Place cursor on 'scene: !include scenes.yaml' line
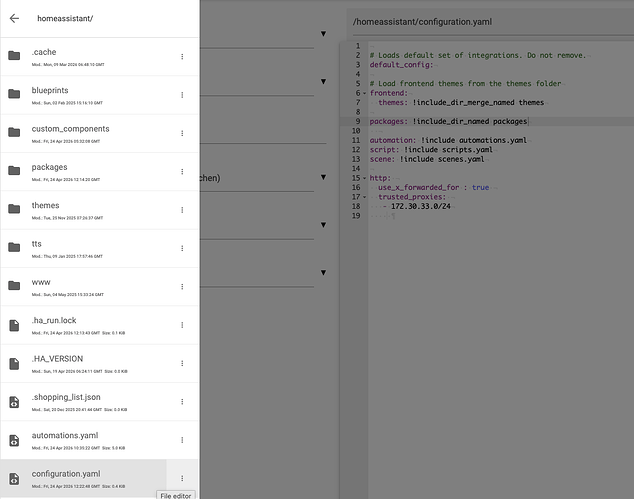The image size is (634, 499). [427, 159]
